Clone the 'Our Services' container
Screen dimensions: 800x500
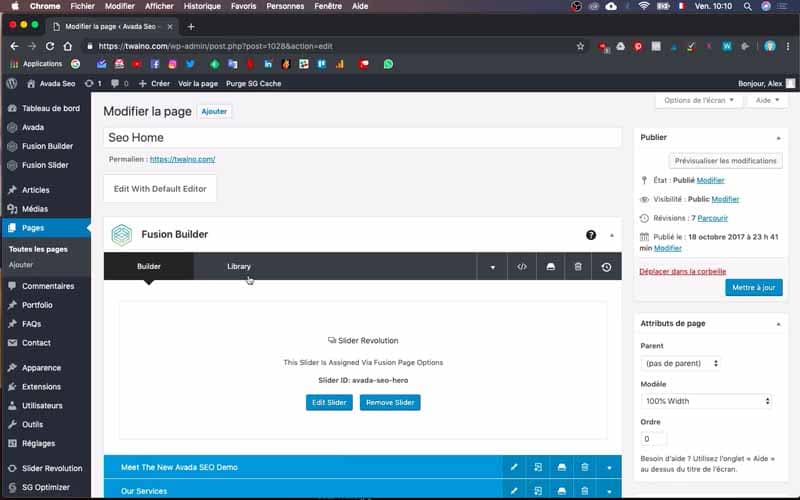pyautogui.click(x=538, y=491)
